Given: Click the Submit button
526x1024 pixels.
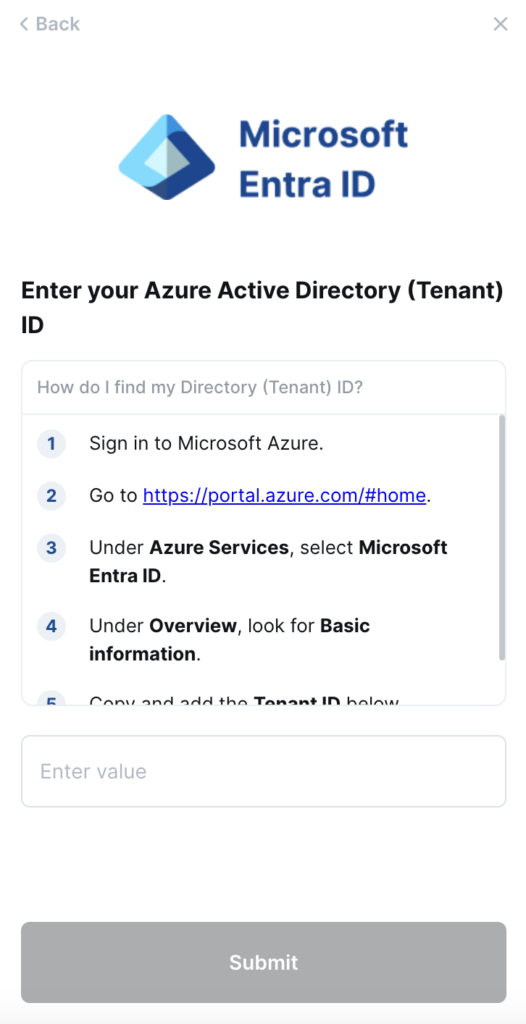Looking at the screenshot, I should [x=263, y=962].
